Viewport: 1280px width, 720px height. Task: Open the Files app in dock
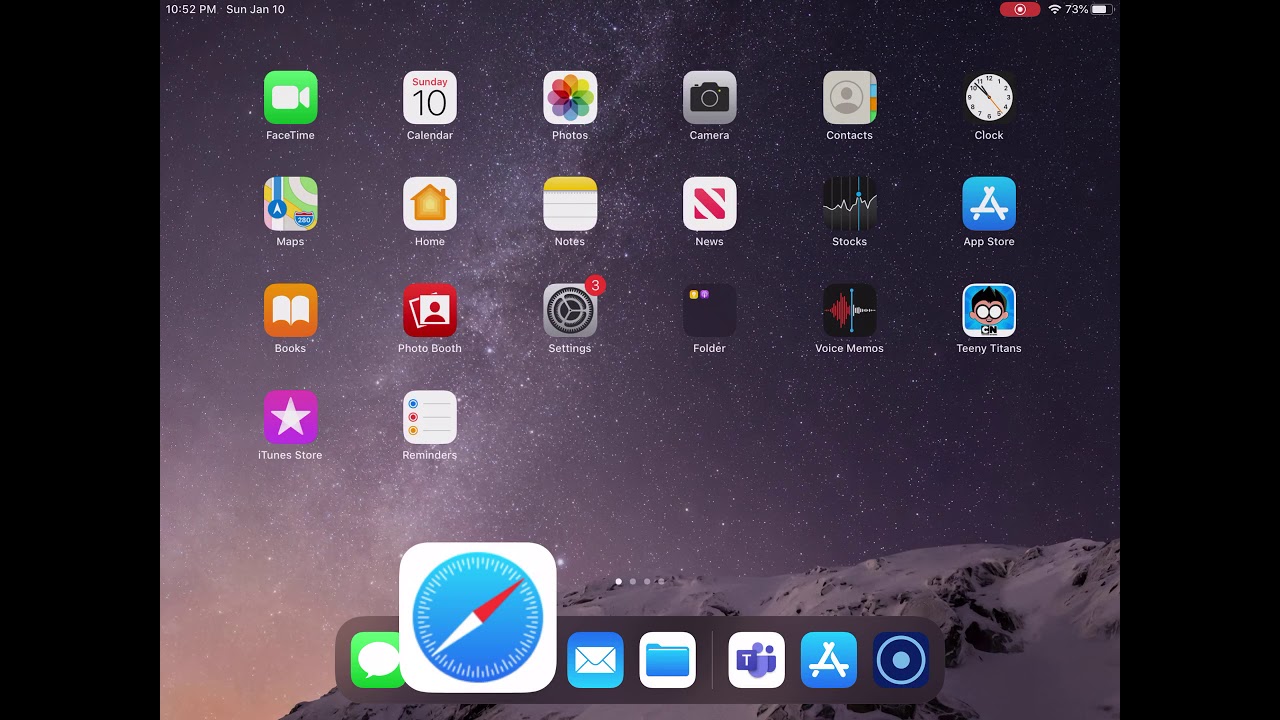tap(667, 660)
